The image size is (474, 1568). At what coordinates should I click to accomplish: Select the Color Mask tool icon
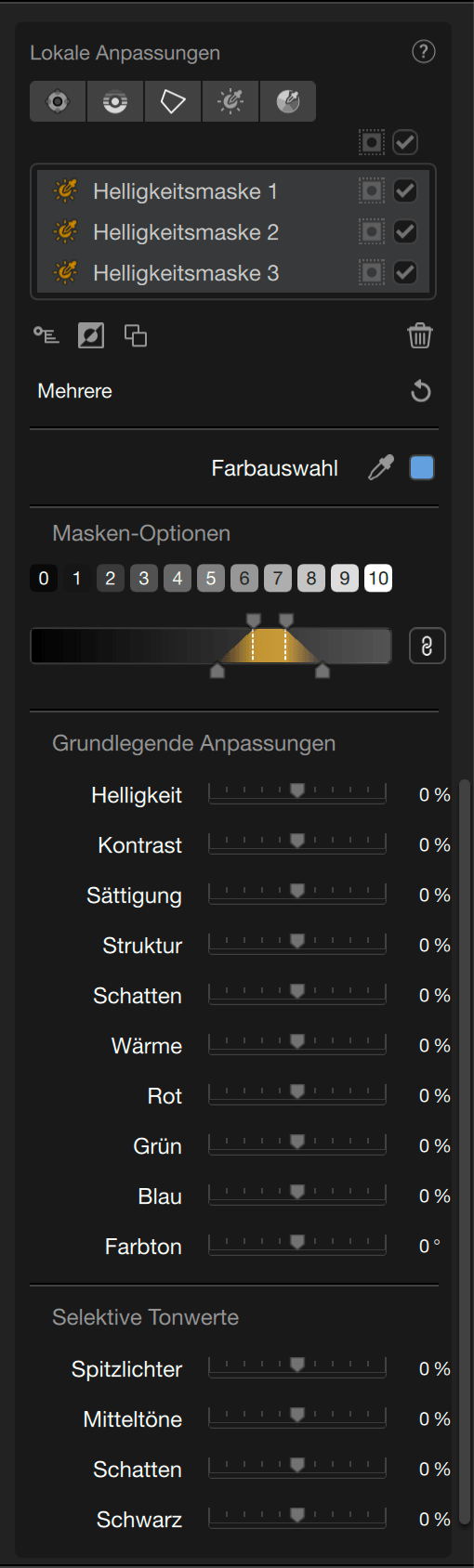pyautogui.click(x=288, y=101)
